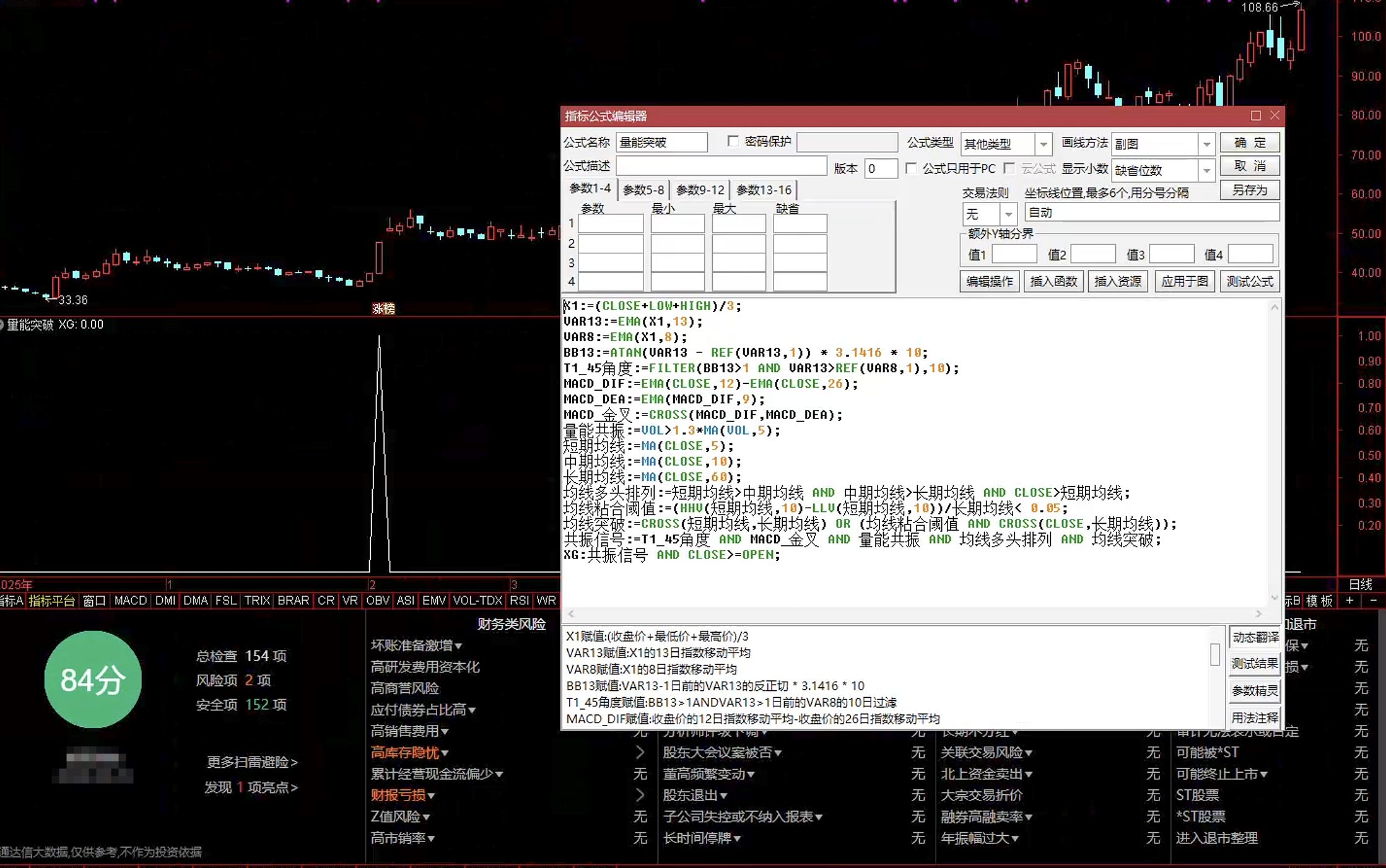Enable the 公式只用于PC checkbox

click(x=911, y=168)
